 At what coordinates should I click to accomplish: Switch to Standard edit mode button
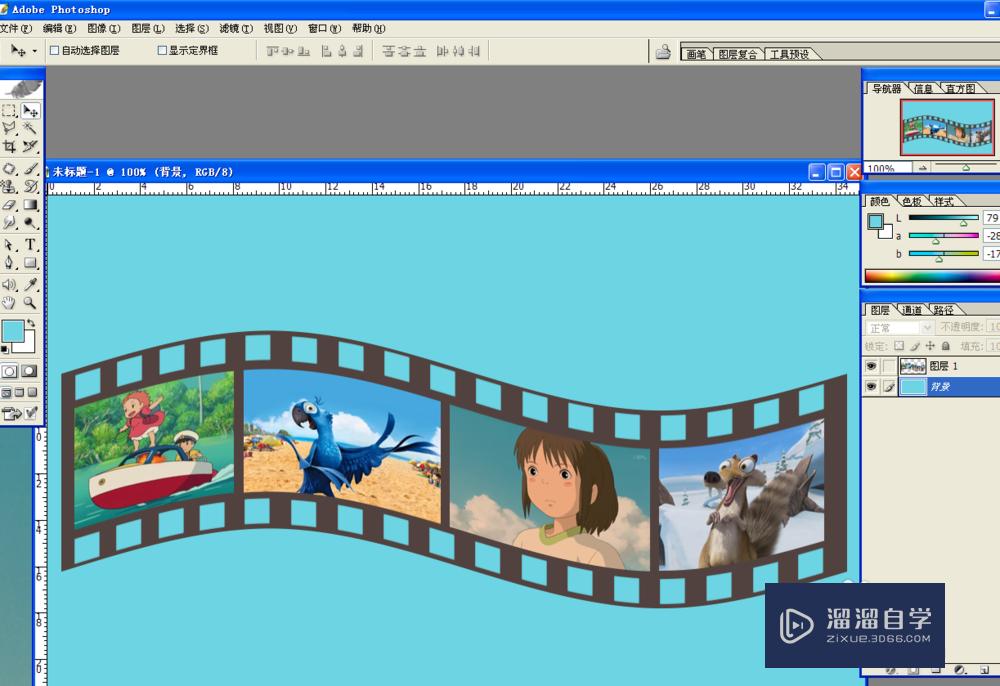pos(10,371)
